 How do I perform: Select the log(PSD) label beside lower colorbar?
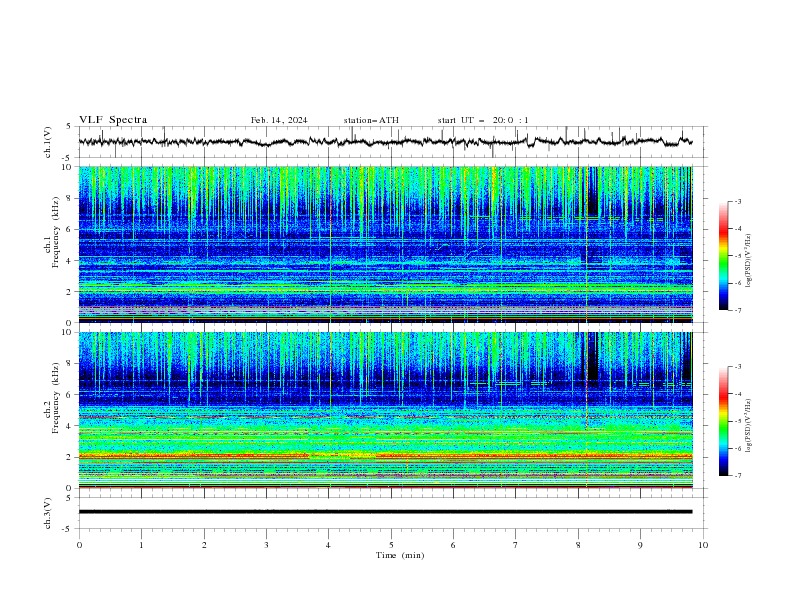click(749, 426)
